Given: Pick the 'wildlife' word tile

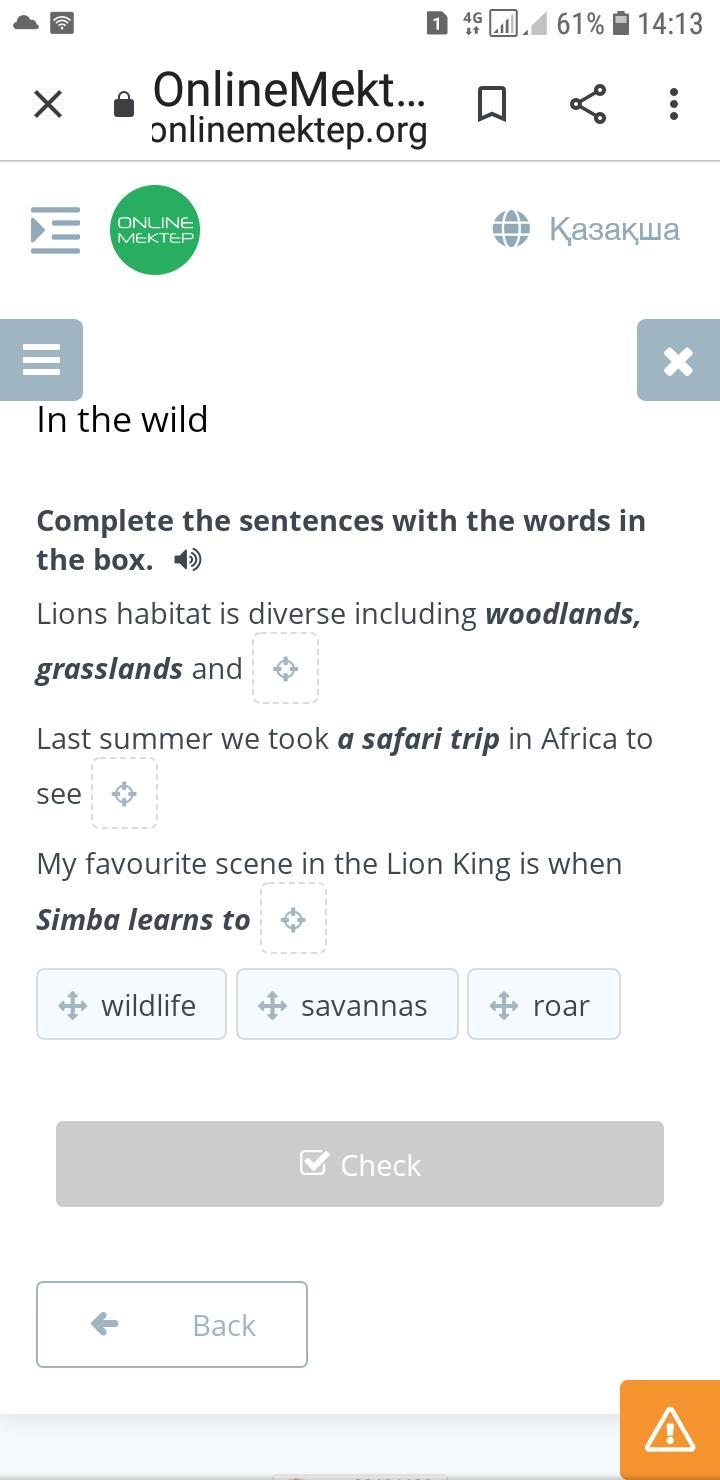Looking at the screenshot, I should pos(131,1004).
